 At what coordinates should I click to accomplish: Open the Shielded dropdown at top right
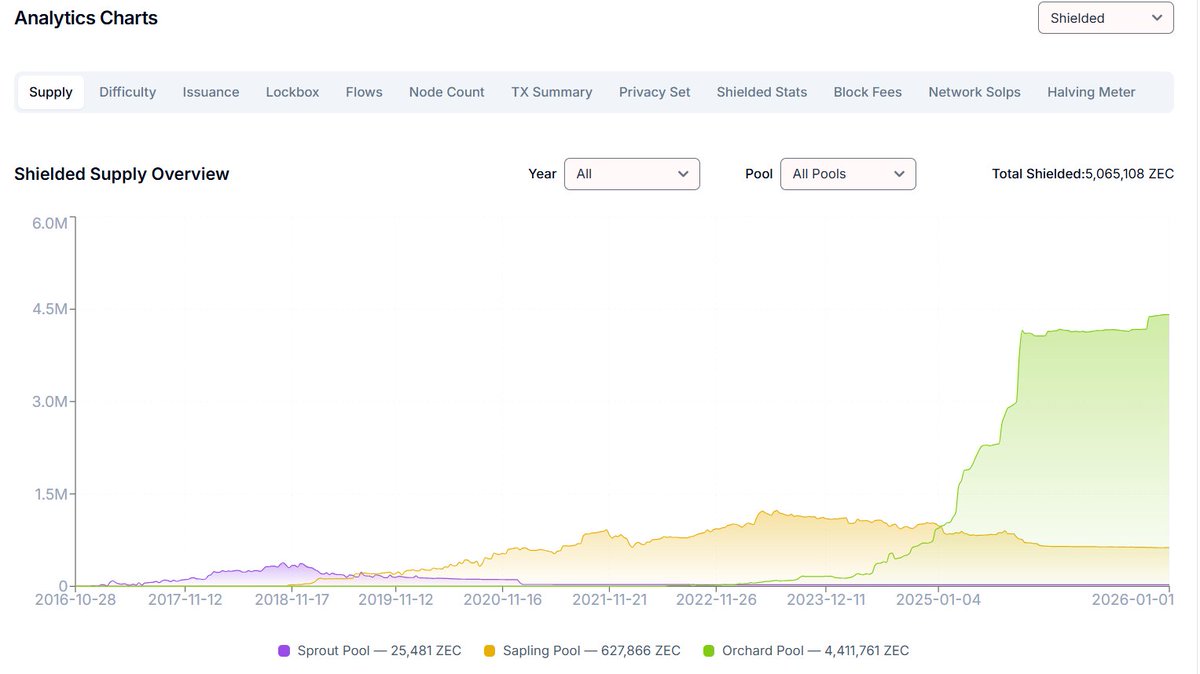pyautogui.click(x=1105, y=18)
